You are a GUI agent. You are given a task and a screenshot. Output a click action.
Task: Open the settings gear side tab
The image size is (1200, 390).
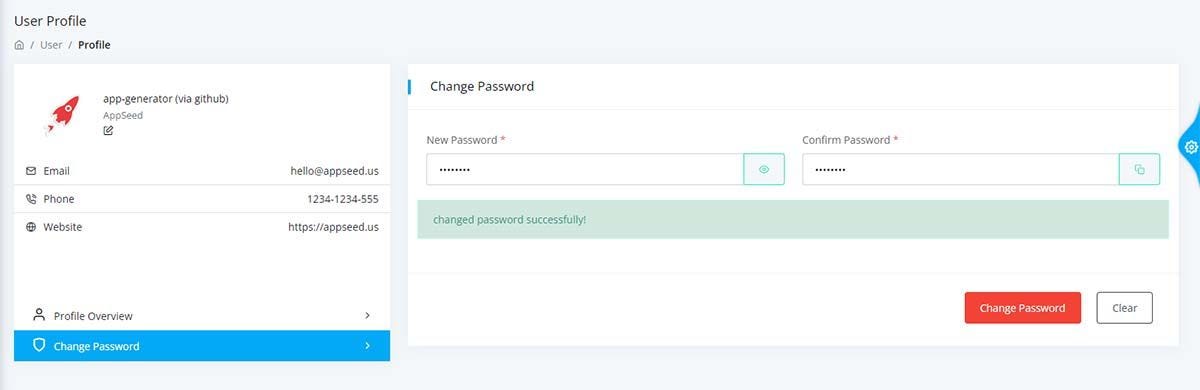coord(1190,146)
